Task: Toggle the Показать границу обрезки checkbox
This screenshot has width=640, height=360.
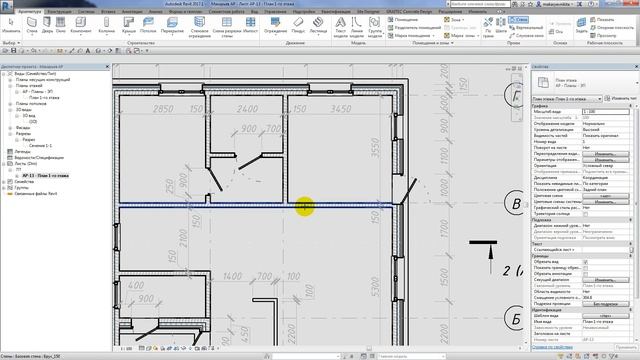Action: coord(585,268)
